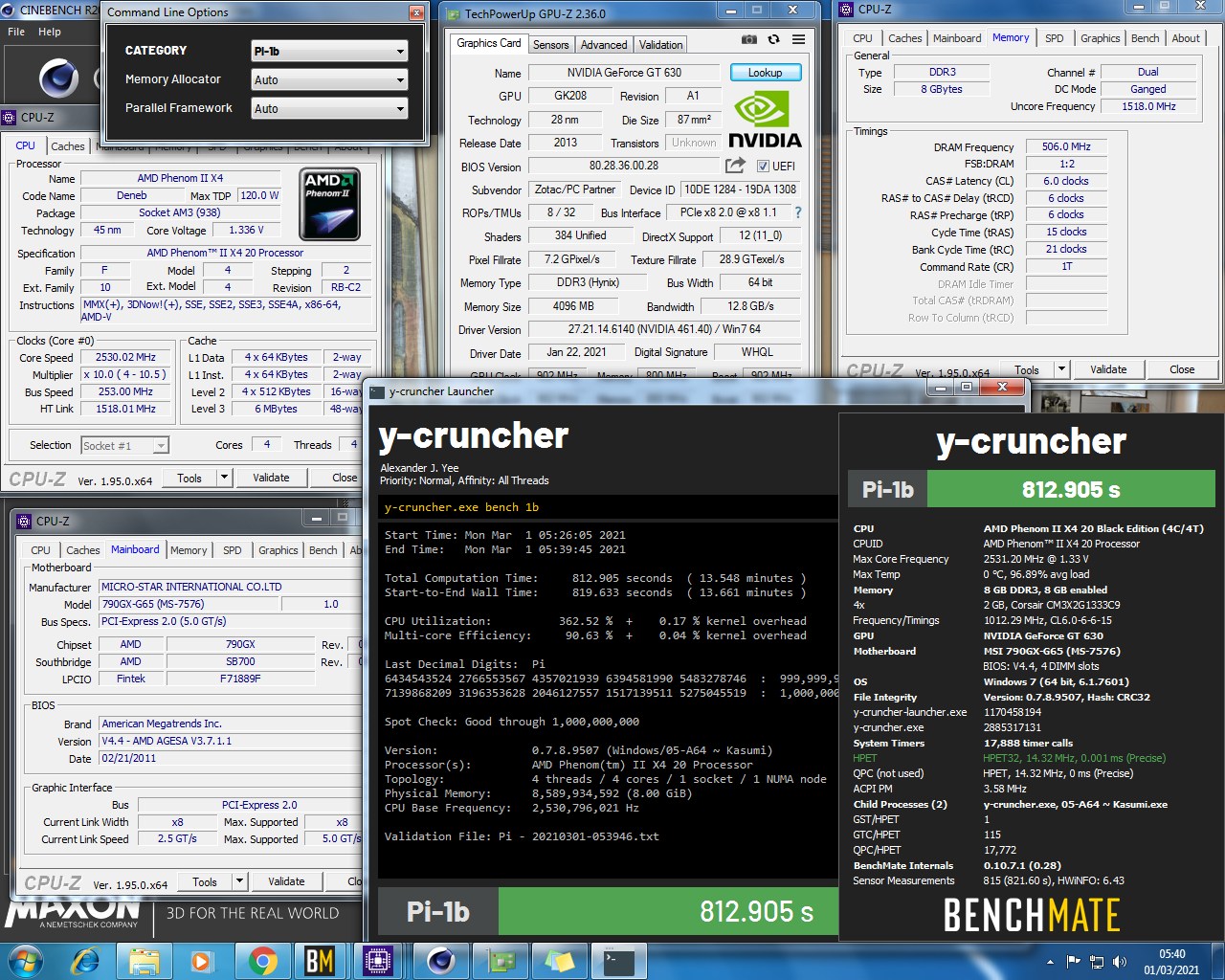Screen dimensions: 1225x980
Task: Switch to Bench tab in CPU-Z Memory window
Action: tap(1145, 38)
